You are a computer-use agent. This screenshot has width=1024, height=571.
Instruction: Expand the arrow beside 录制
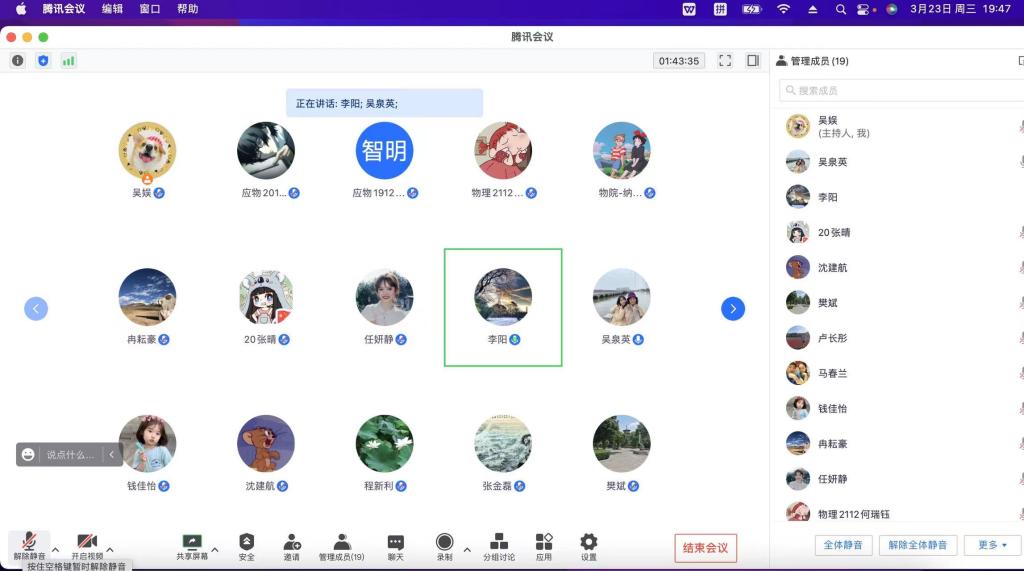(x=467, y=549)
